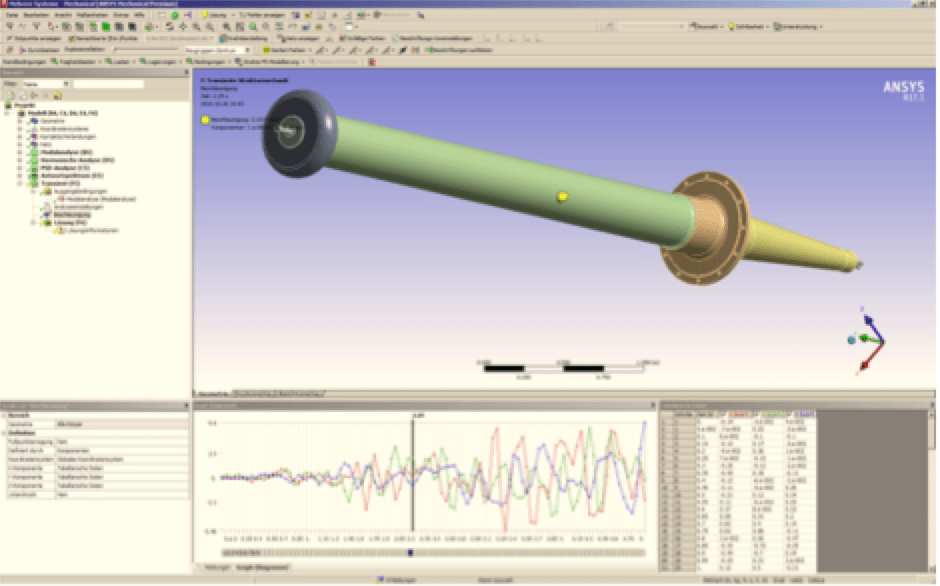Open the Bedingungen dropdown in context toolbar
This screenshot has height=586, width=940.
pyautogui.click(x=209, y=62)
